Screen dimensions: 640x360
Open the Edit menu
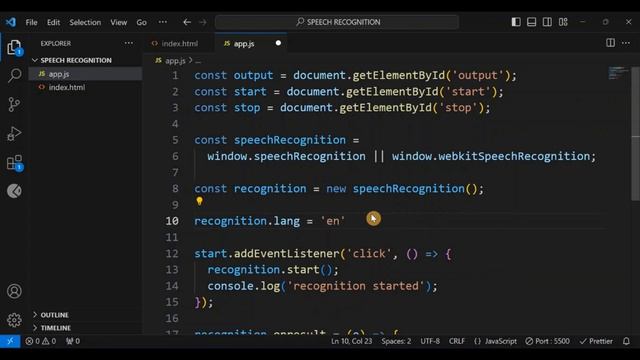point(53,22)
